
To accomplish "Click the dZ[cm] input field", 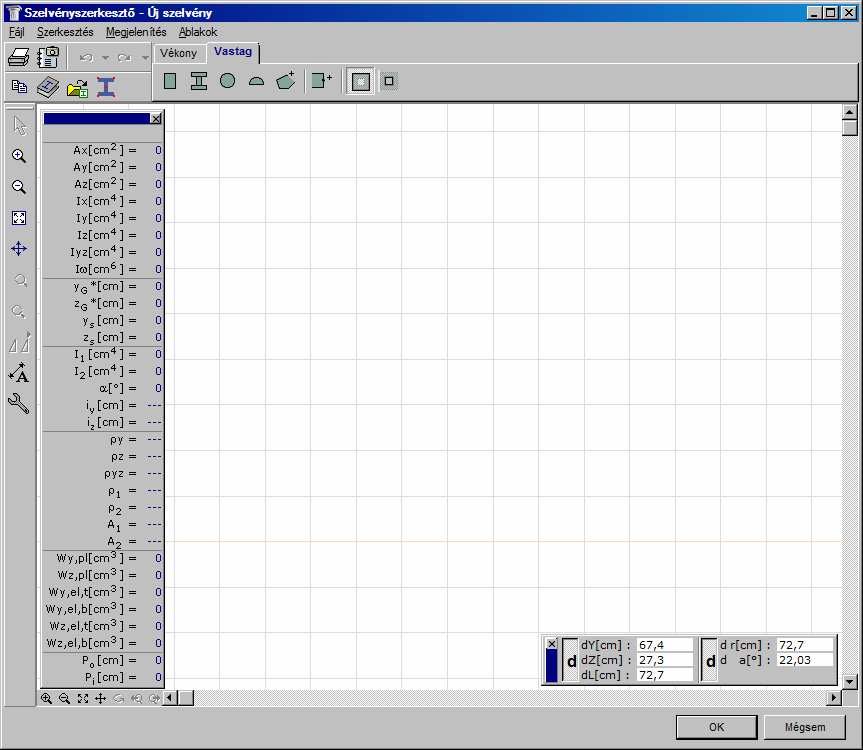I will (665, 660).
